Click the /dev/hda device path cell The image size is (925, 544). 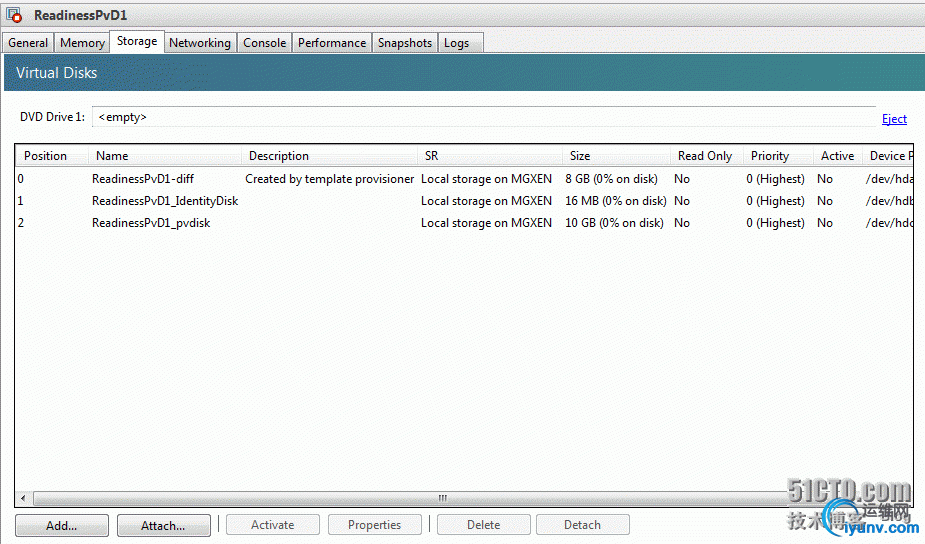pyautogui.click(x=889, y=179)
